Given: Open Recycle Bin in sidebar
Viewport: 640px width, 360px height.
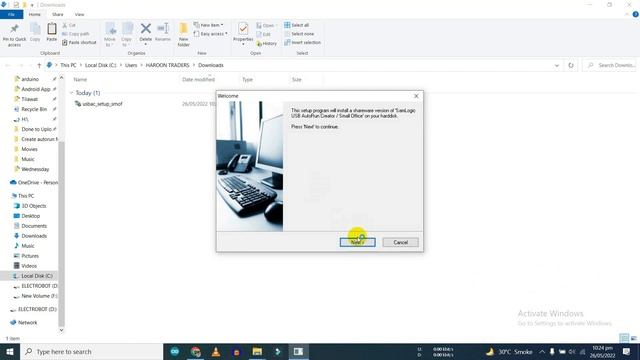Looking at the screenshot, I should pyautogui.click(x=34, y=109).
